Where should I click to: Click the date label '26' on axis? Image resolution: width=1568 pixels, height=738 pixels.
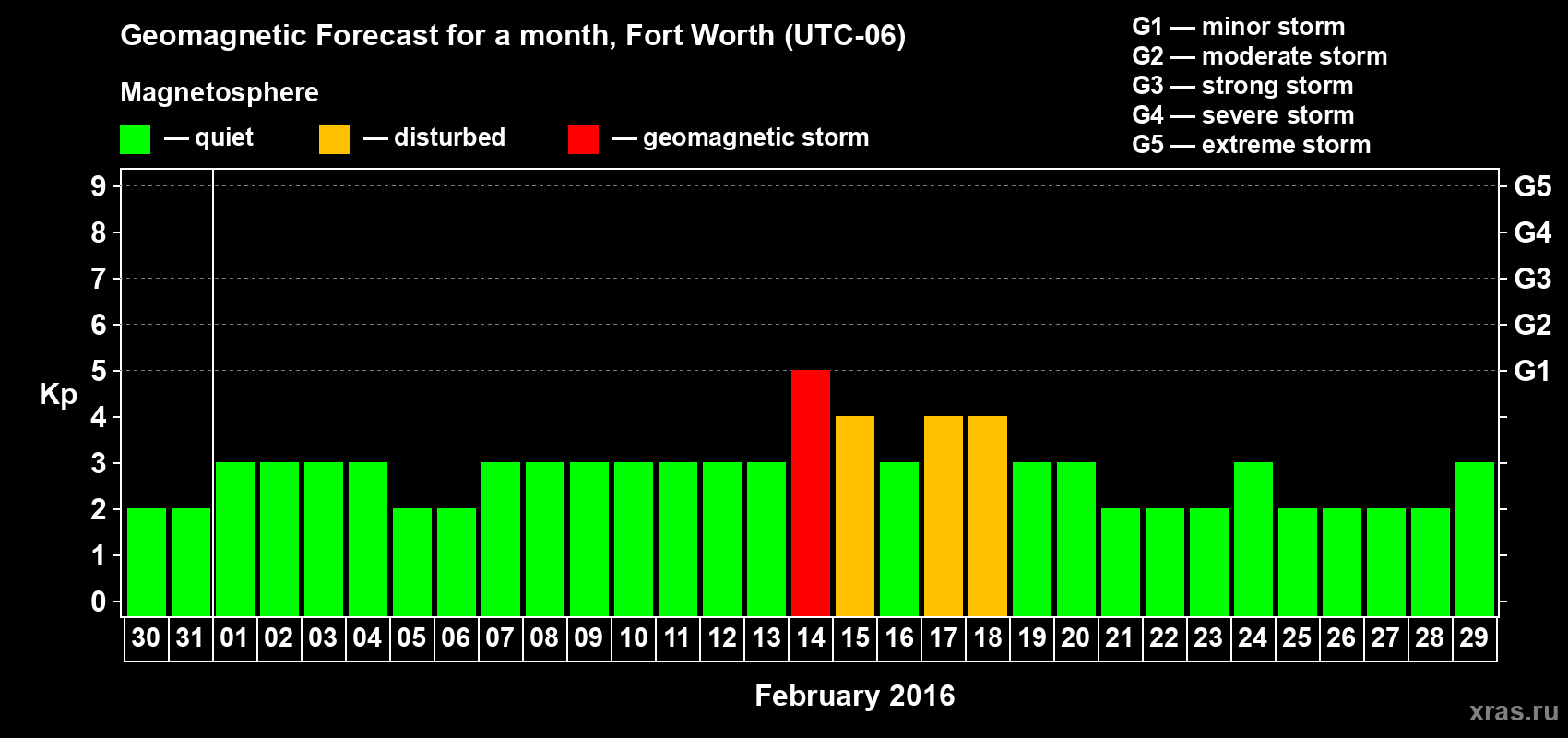[1341, 638]
